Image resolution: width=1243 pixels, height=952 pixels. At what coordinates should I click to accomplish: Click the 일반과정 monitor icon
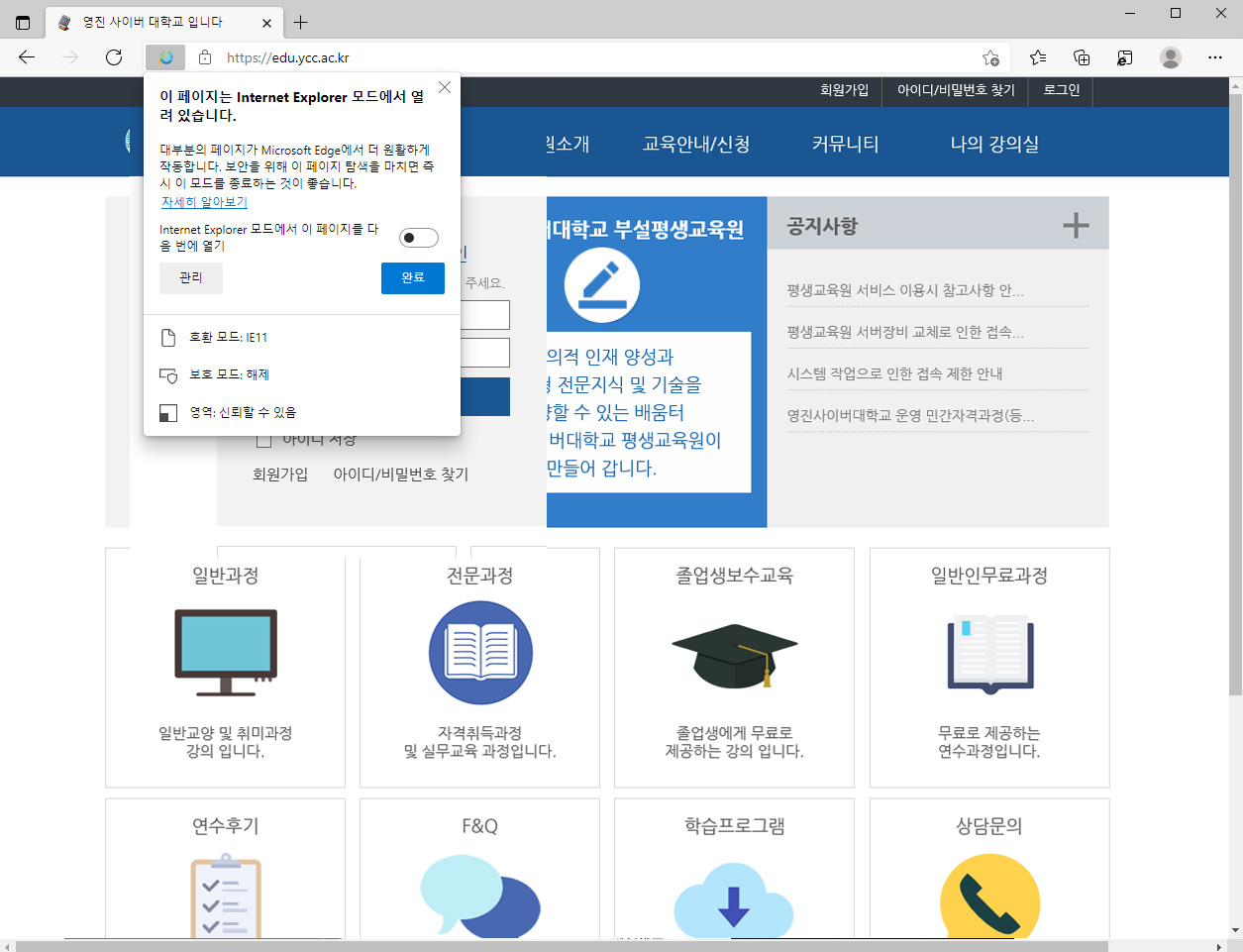[x=226, y=652]
